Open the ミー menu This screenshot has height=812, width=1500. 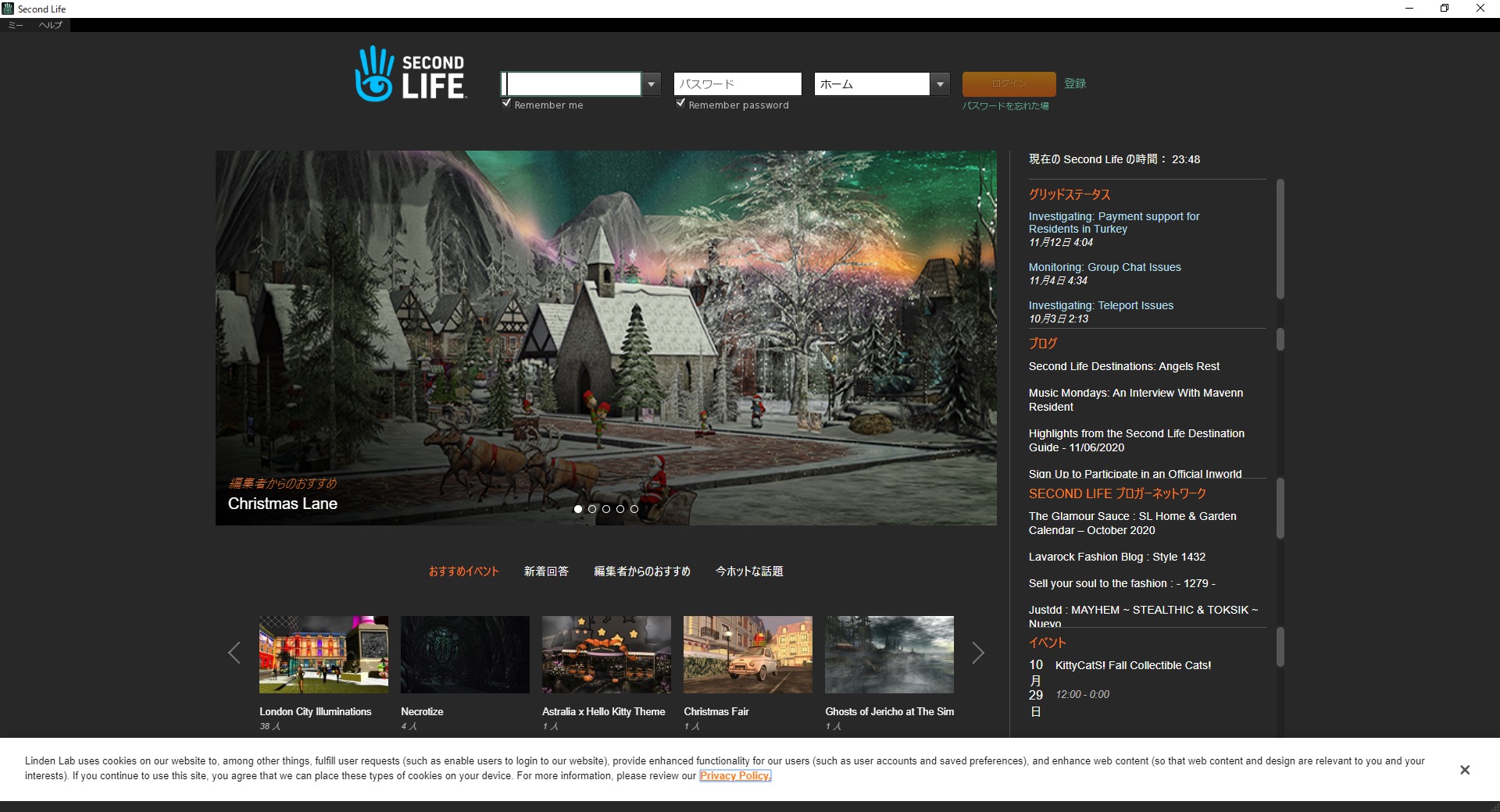coord(16,25)
